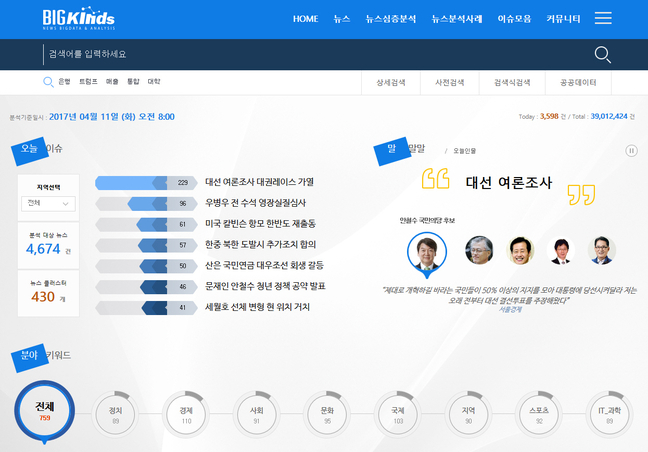The image size is (648, 452).
Task: Click the 사전검색 tab
Action: click(x=450, y=83)
